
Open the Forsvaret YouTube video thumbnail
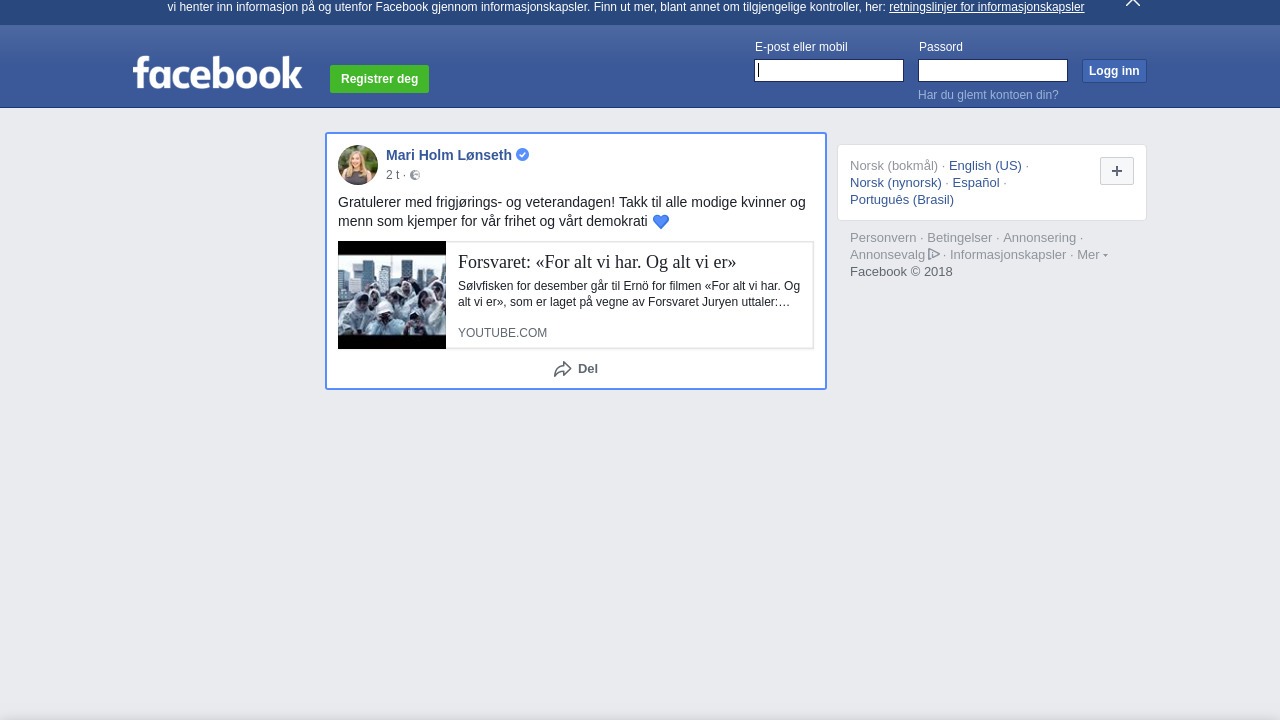(392, 295)
